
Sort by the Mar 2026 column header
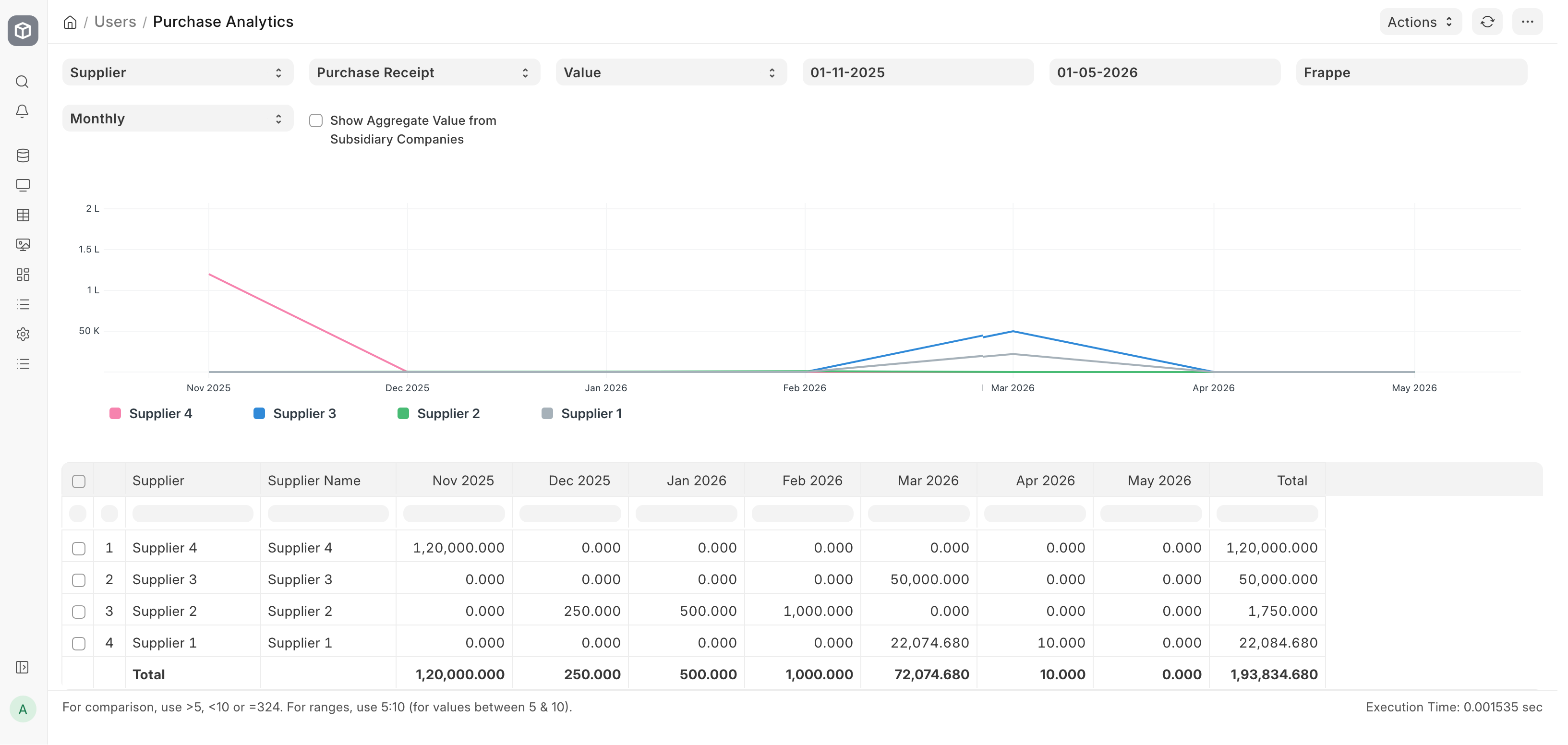pyautogui.click(x=928, y=481)
